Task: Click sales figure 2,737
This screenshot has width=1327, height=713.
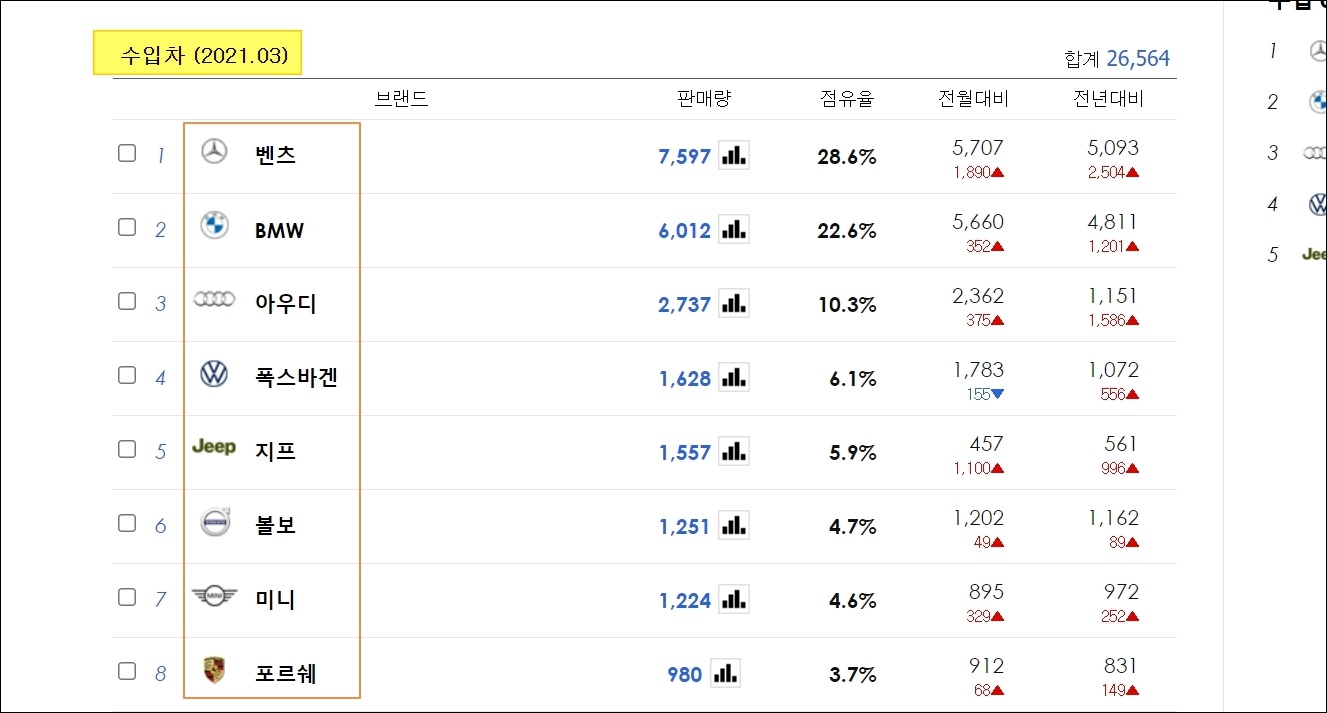Action: 684,305
